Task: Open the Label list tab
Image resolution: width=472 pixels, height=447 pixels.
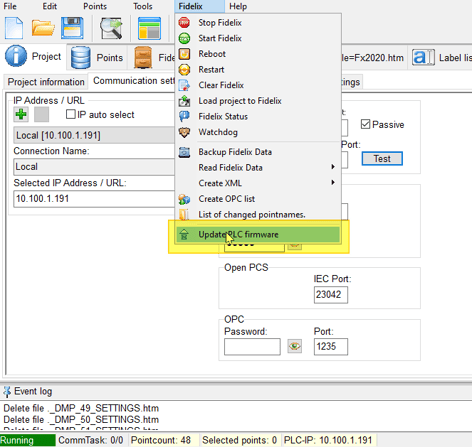Action: (441, 58)
